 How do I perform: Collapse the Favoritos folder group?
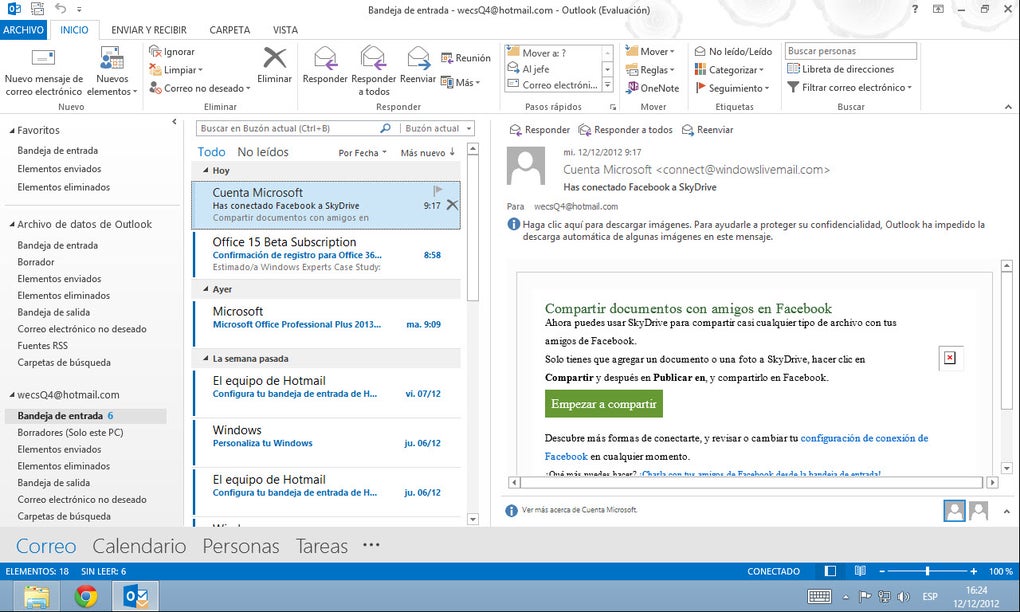click(12, 131)
